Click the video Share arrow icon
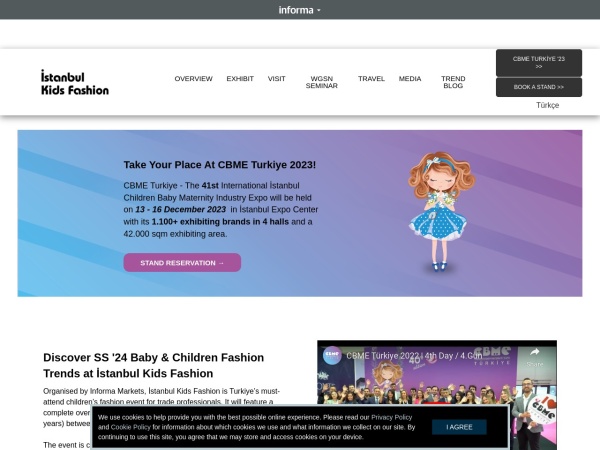Image resolution: width=600 pixels, height=450 pixels. click(x=535, y=352)
